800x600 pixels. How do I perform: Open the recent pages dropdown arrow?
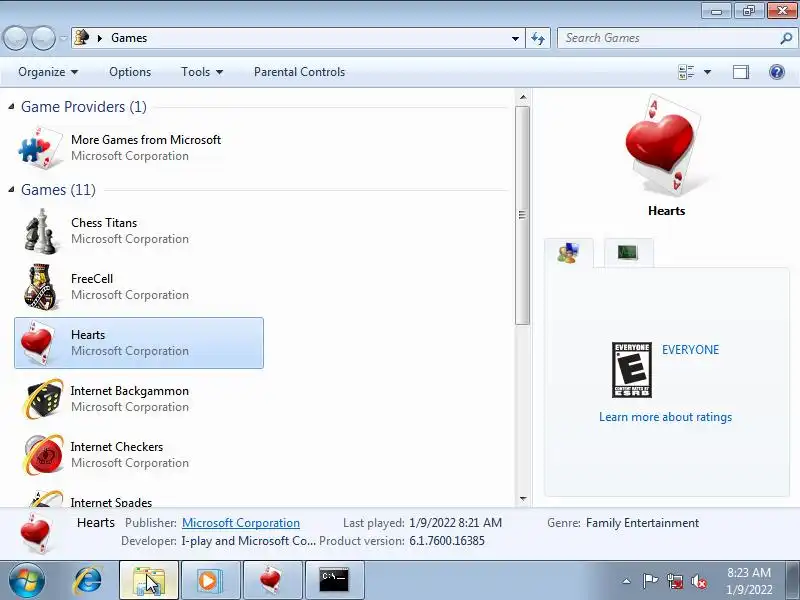point(63,38)
